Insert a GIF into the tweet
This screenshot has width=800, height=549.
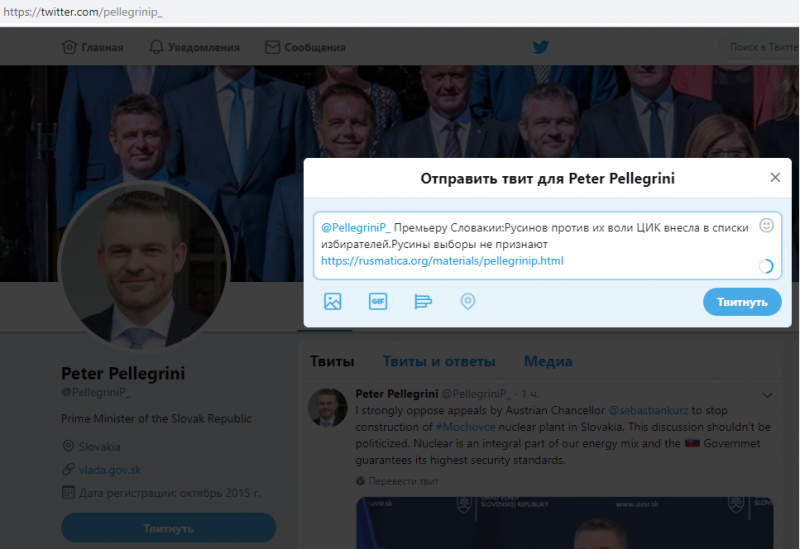point(378,302)
